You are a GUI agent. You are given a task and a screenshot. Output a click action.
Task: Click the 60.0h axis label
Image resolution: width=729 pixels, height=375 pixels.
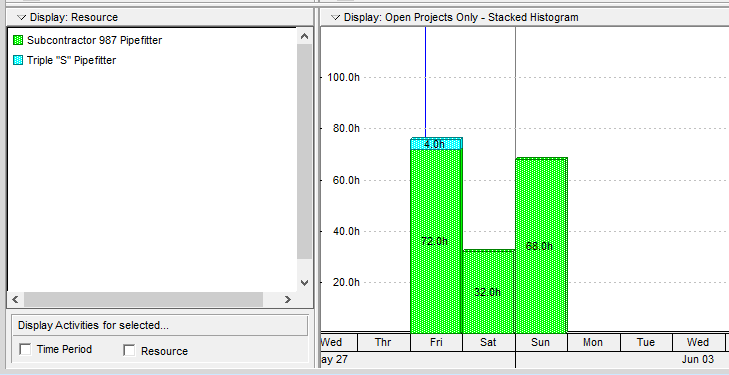(x=346, y=180)
